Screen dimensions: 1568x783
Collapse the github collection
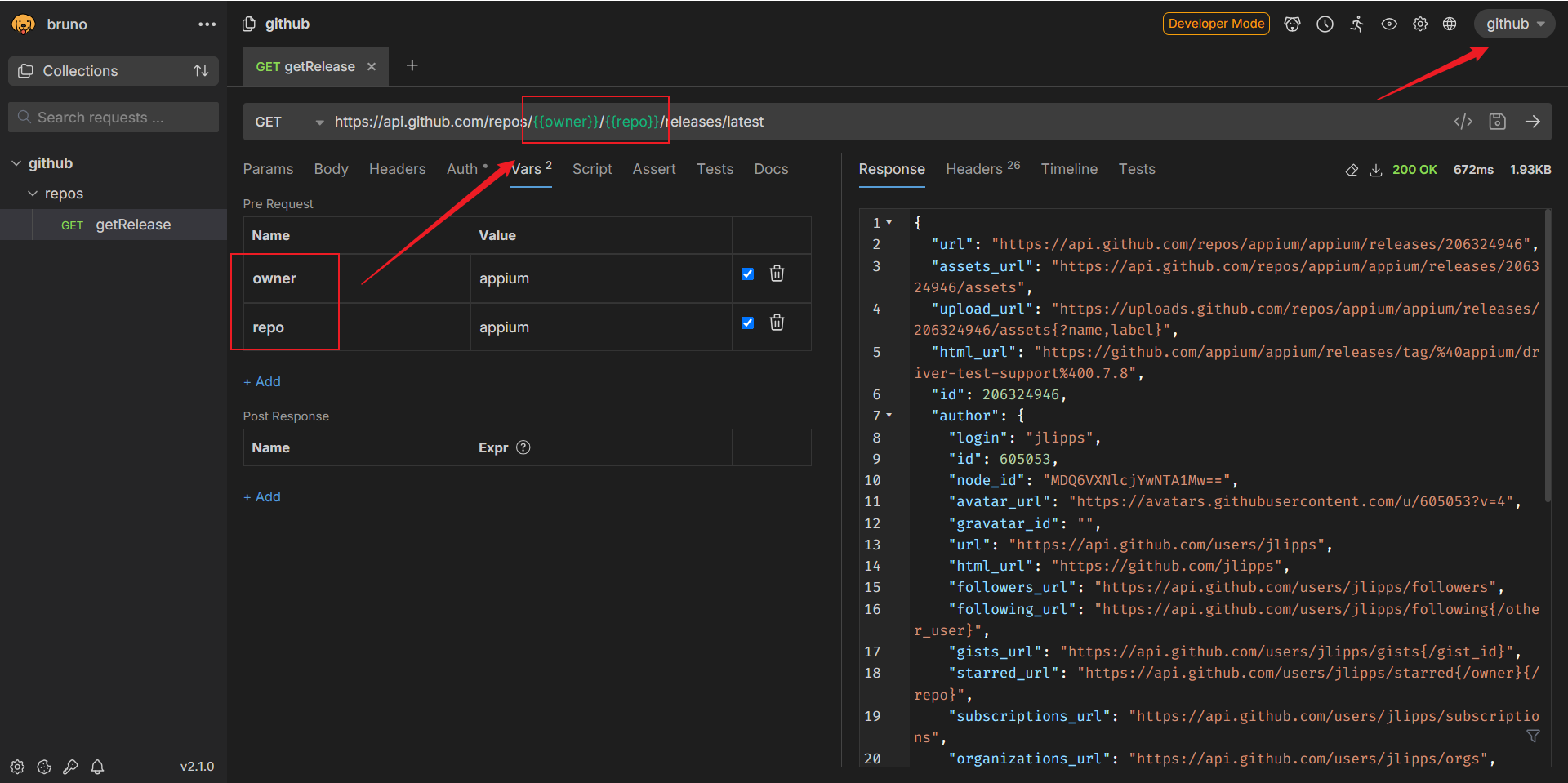click(16, 163)
